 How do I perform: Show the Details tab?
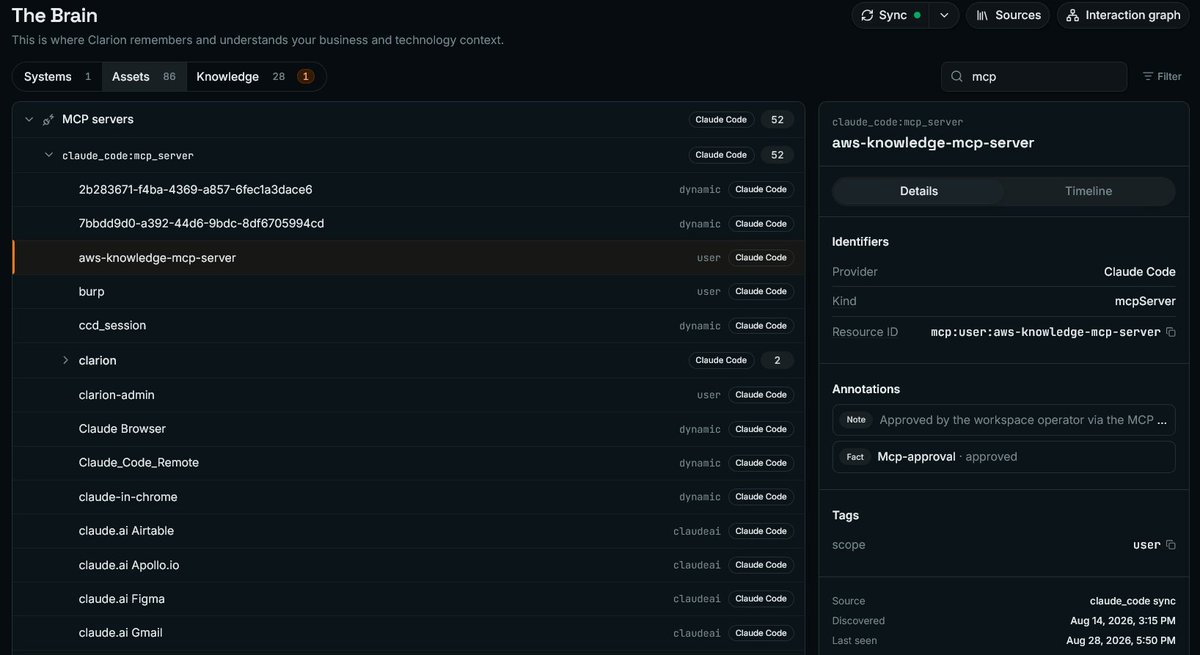point(919,191)
